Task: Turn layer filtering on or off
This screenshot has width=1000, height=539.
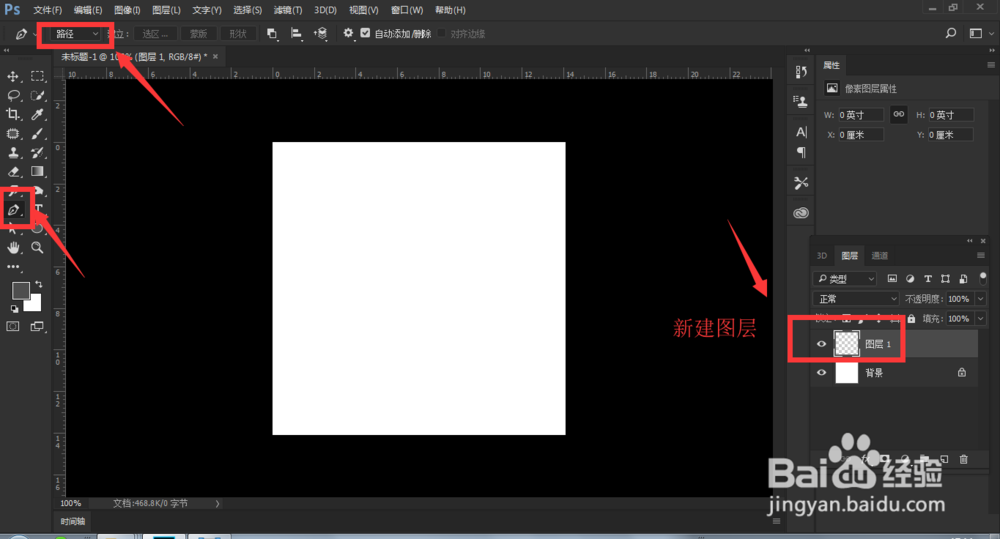Action: click(983, 277)
